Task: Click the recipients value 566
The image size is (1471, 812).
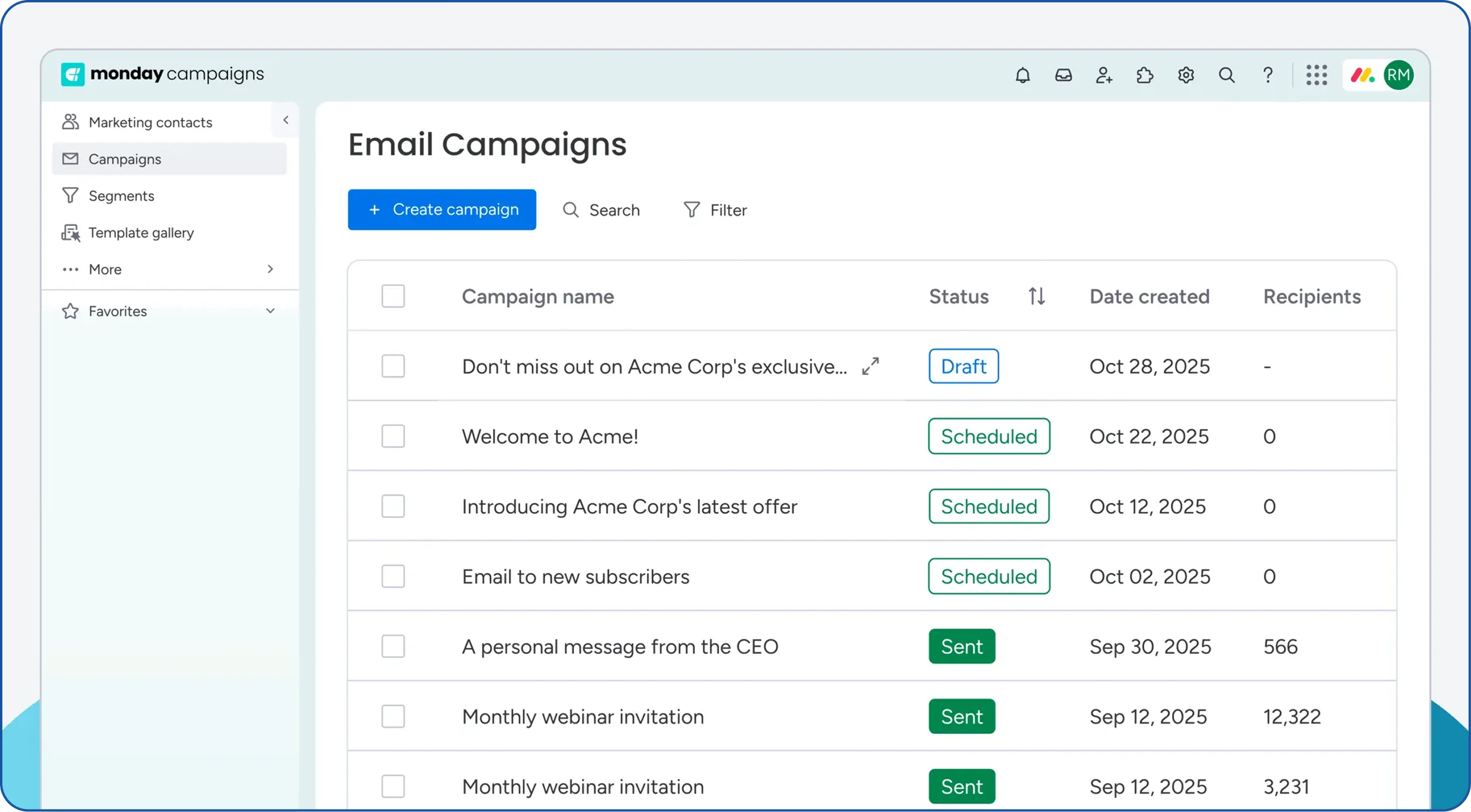Action: coord(1280,646)
